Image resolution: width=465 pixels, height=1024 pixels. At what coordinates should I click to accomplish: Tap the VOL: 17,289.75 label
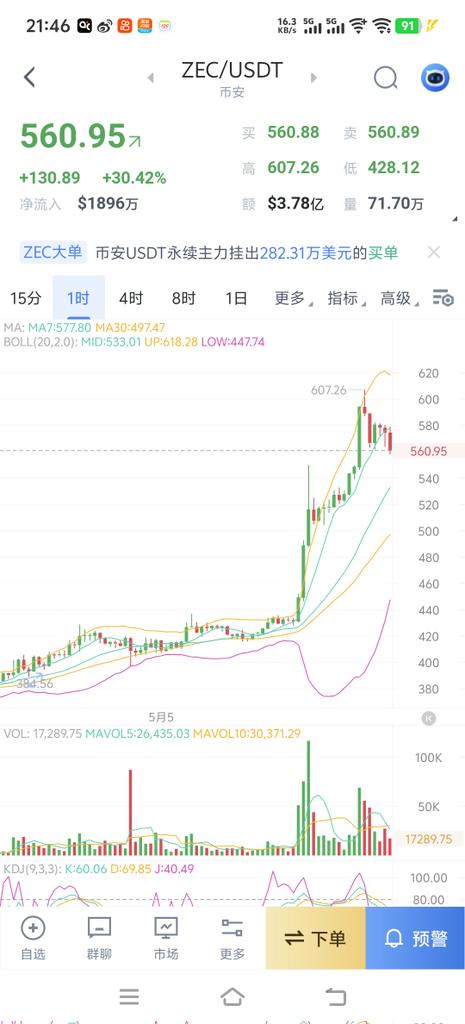43,733
